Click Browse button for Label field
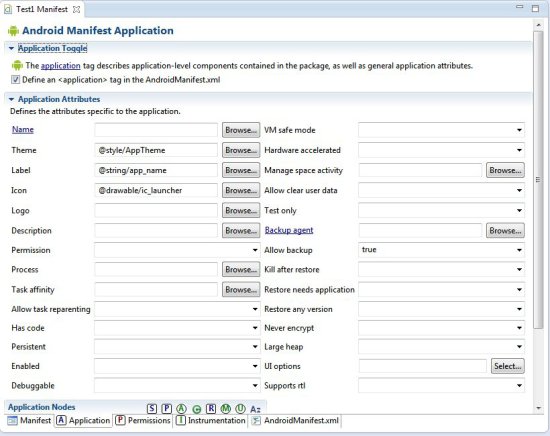Screen dimensions: 550x436 point(241,170)
